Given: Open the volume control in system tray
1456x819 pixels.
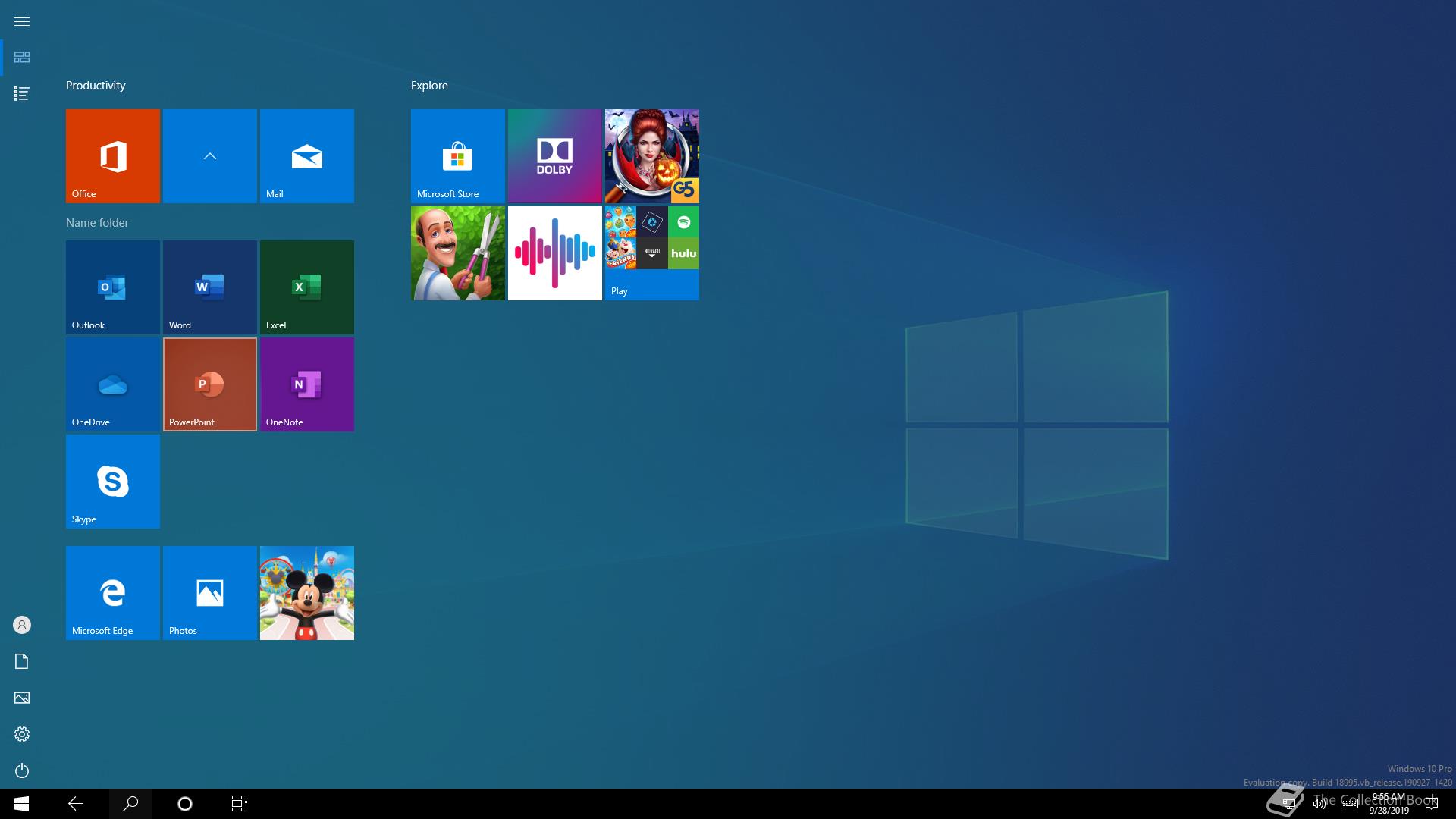Looking at the screenshot, I should click(1319, 804).
